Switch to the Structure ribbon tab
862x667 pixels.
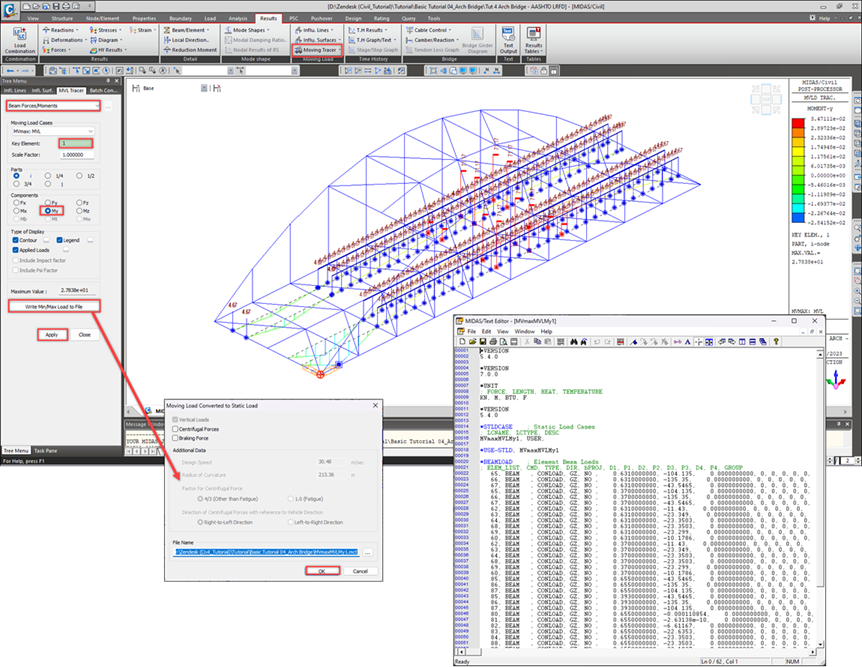pyautogui.click(x=62, y=18)
